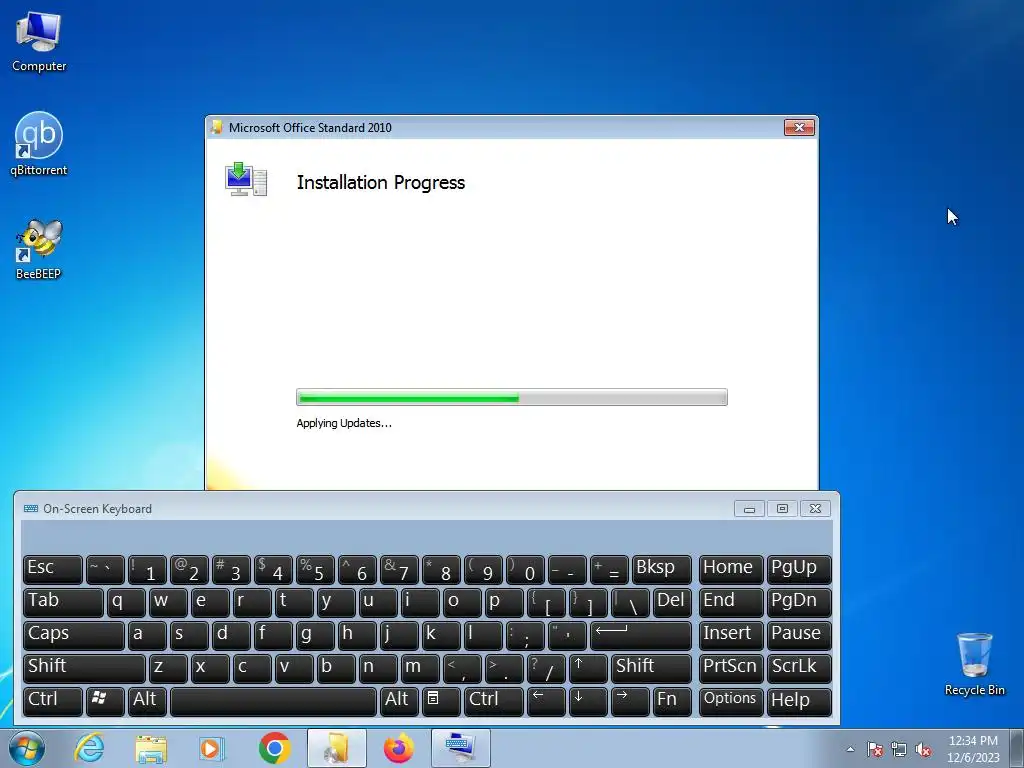1024x768 pixels.
Task: Click the Tab key on keyboard
Action: click(x=63, y=602)
